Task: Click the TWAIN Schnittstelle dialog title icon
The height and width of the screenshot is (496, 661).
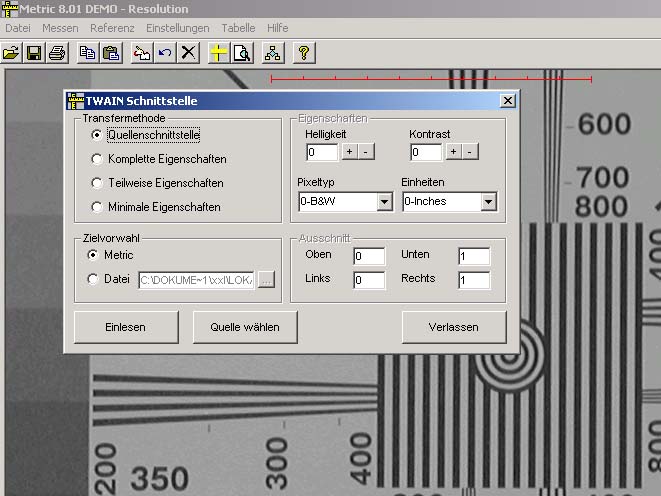Action: [76, 101]
